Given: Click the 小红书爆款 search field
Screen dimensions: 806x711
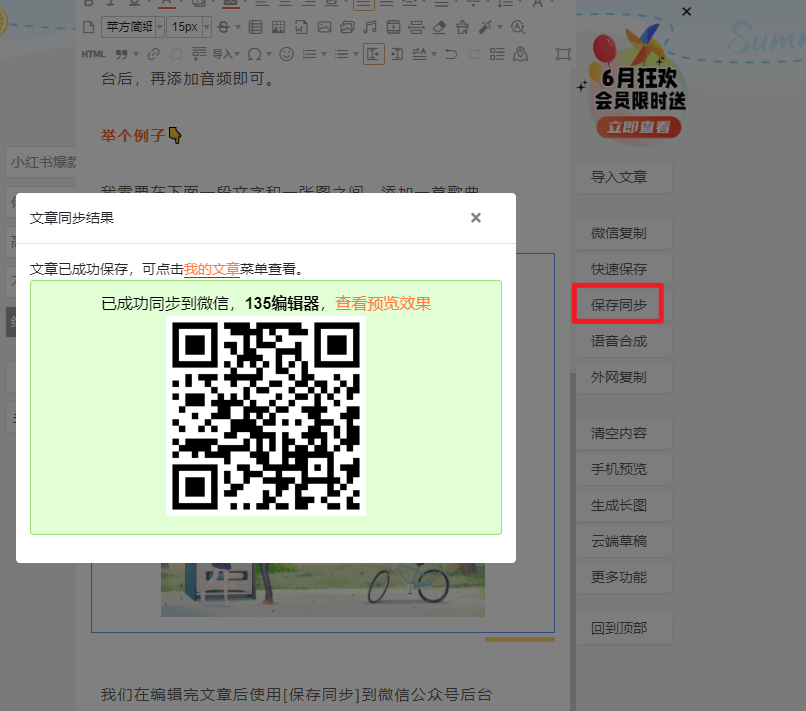Looking at the screenshot, I should tap(43, 162).
